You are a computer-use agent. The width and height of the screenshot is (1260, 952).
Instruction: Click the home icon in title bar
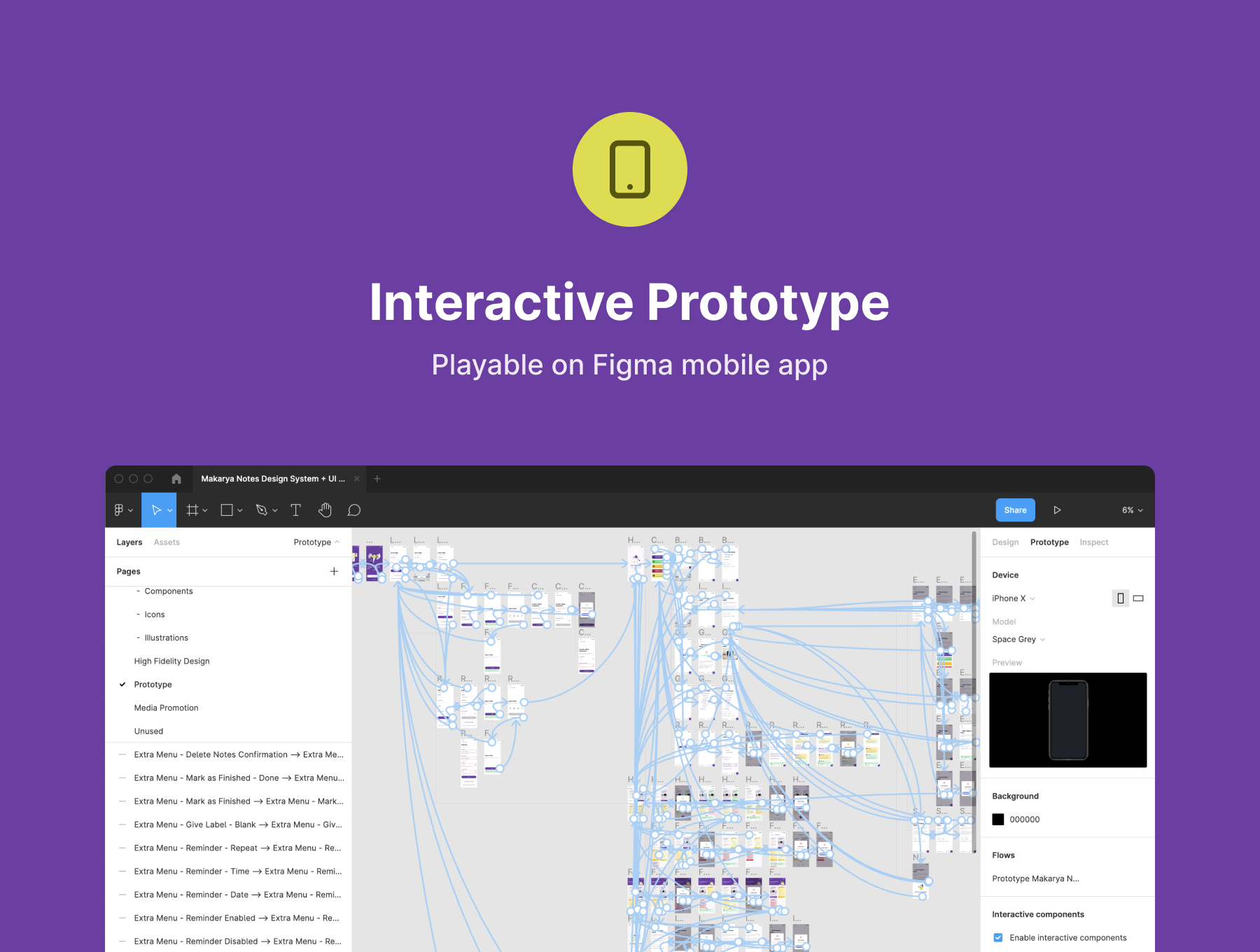click(176, 479)
